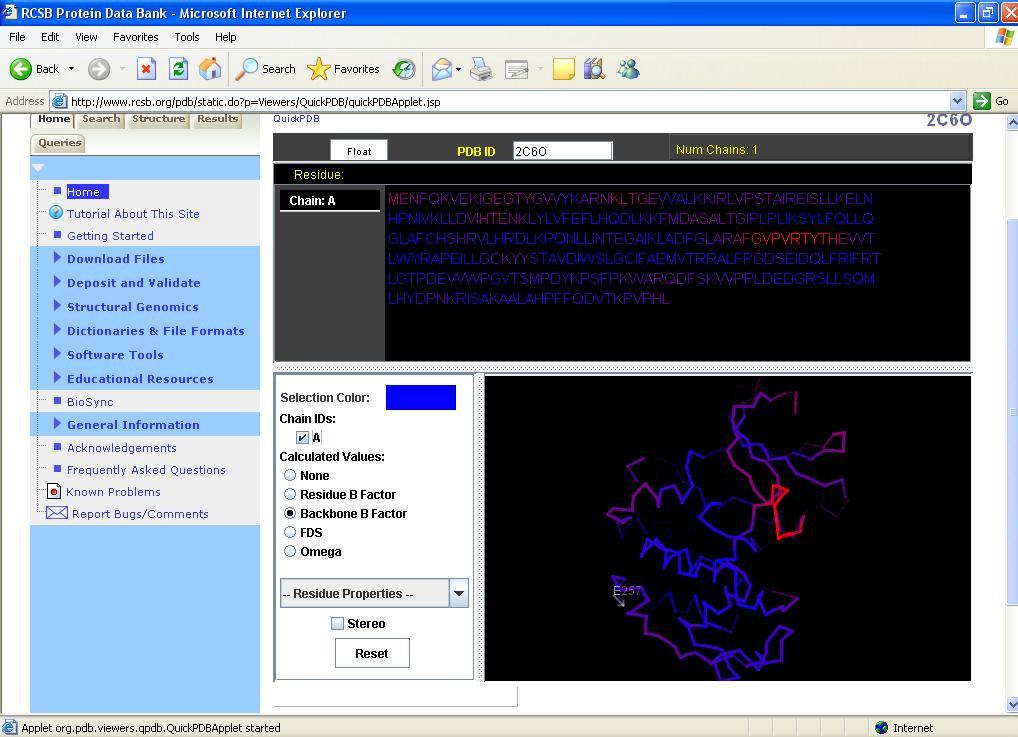The height and width of the screenshot is (737, 1018).
Task: Open the Help menu
Action: [x=226, y=37]
